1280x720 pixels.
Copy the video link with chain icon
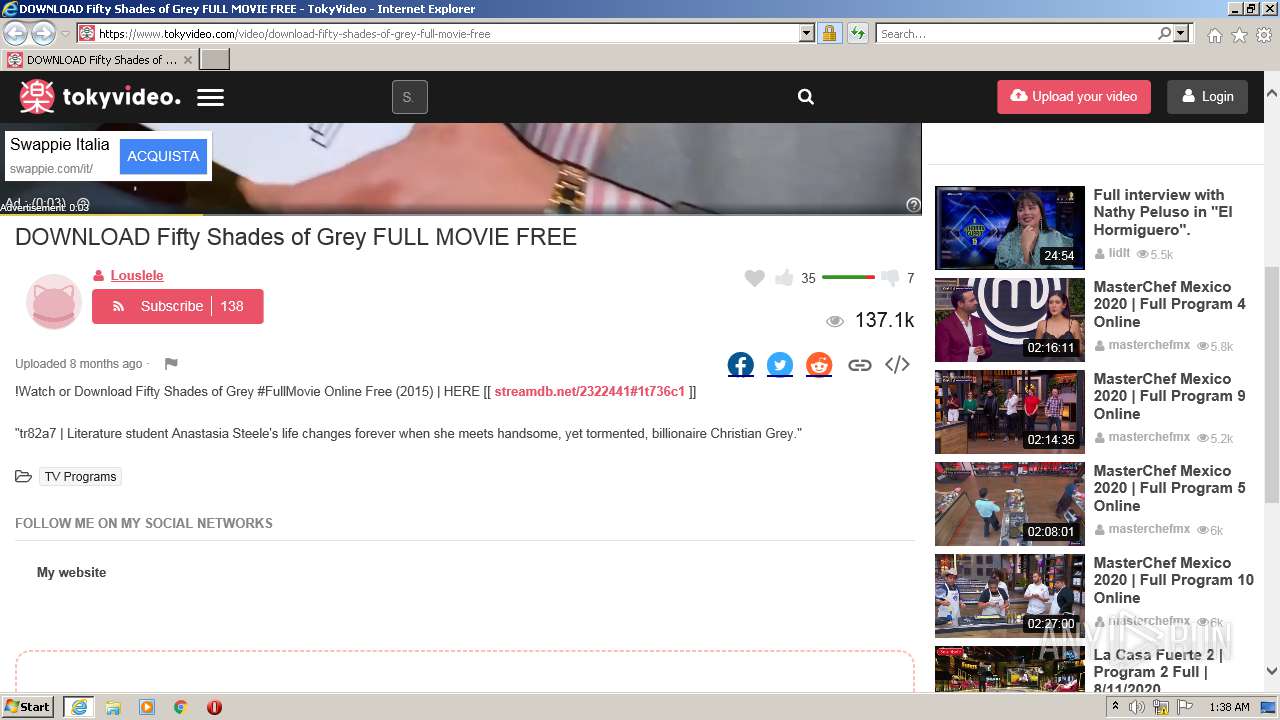pyautogui.click(x=859, y=365)
